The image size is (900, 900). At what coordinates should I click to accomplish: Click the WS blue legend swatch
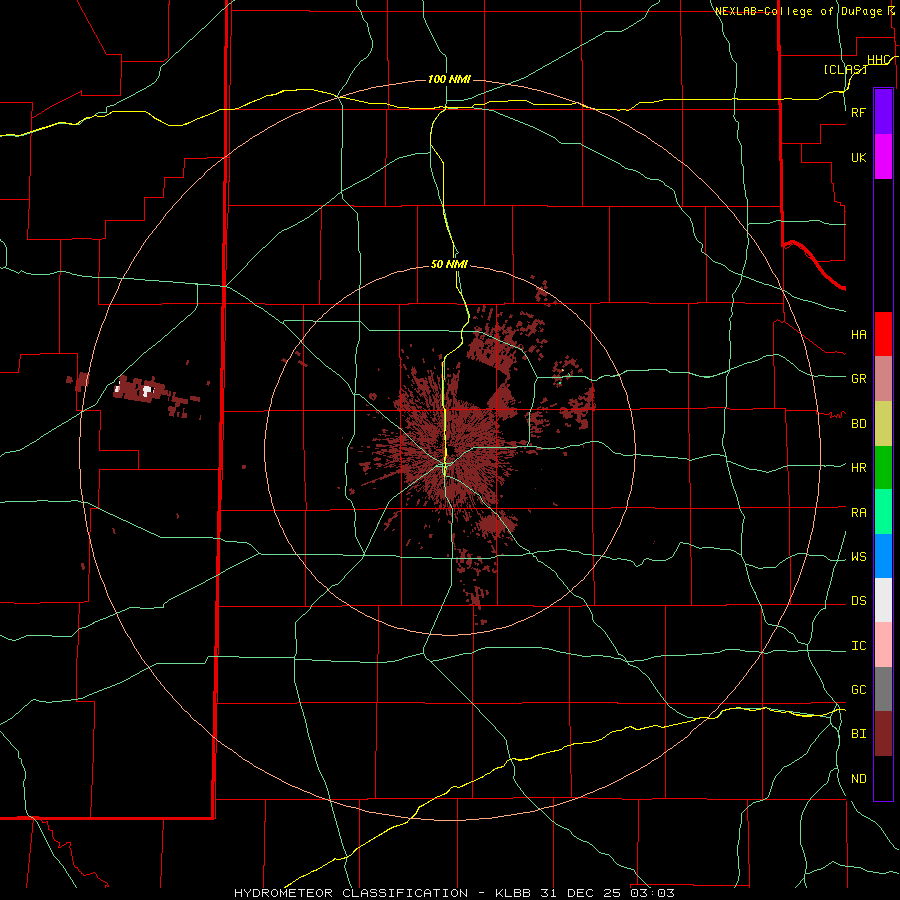pyautogui.click(x=883, y=556)
